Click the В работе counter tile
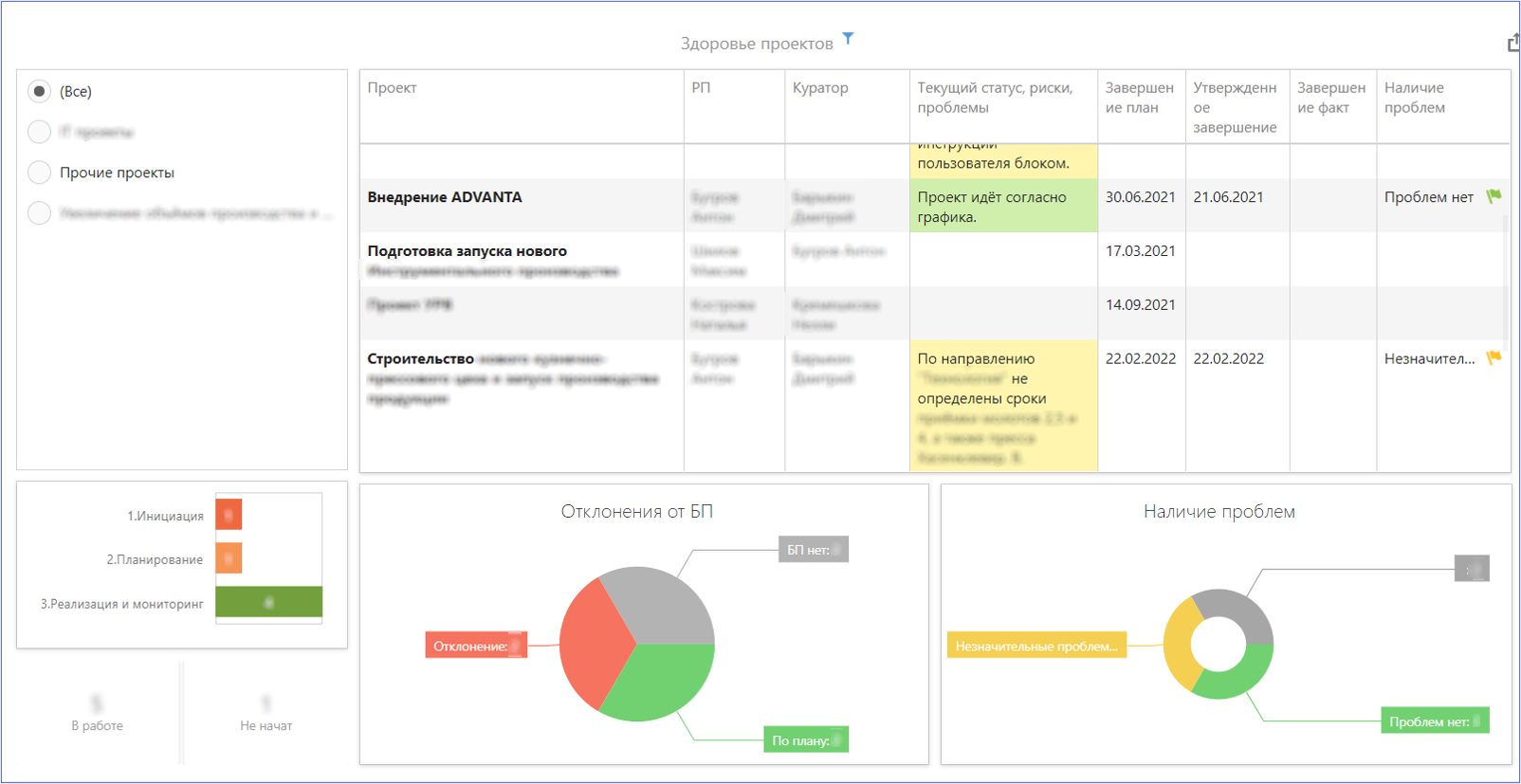This screenshot has width=1521, height=784. pos(97,713)
